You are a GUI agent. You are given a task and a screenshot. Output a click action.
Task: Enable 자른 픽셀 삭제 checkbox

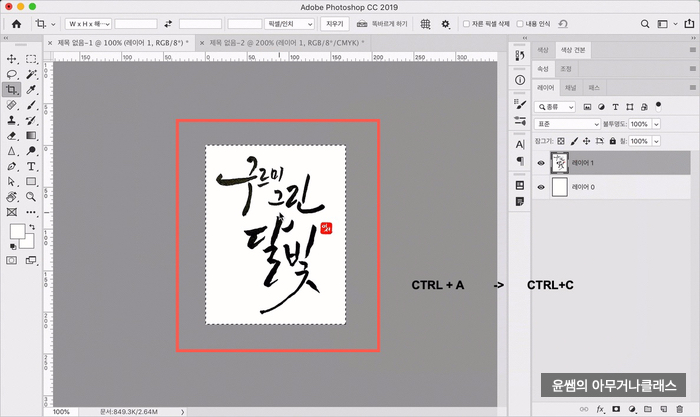point(467,24)
